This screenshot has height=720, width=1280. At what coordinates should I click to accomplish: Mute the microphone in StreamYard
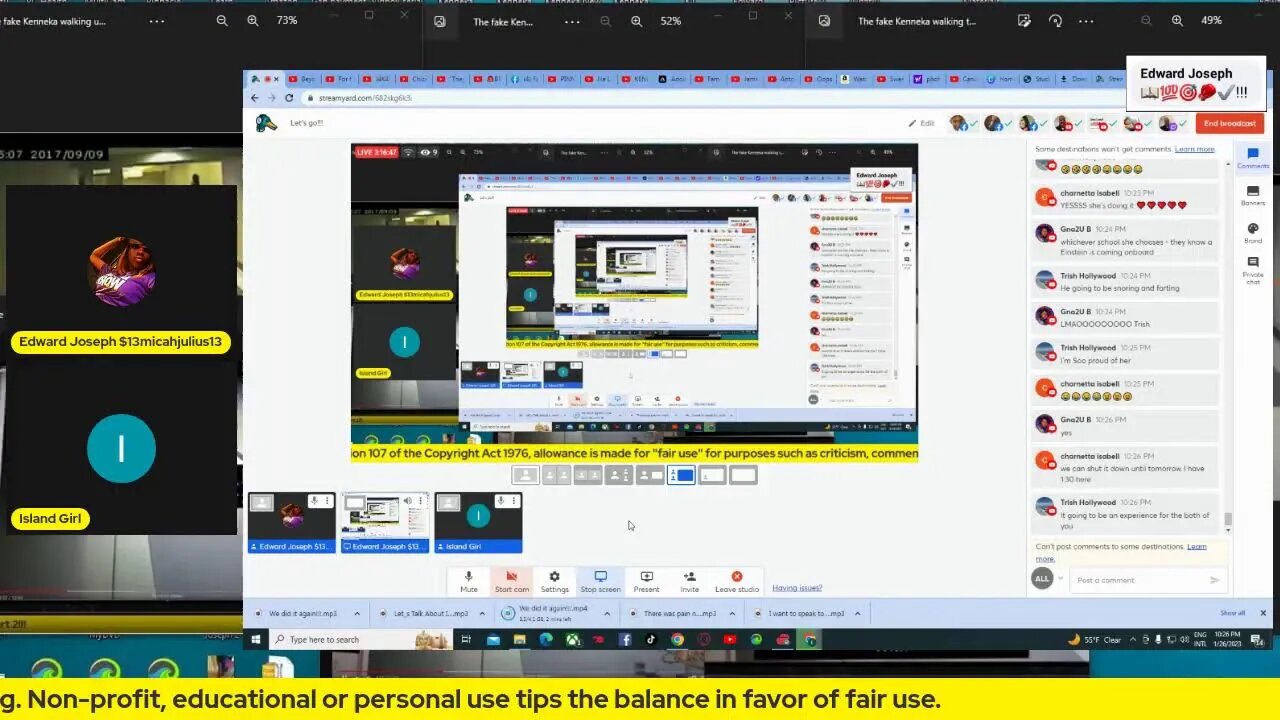[x=468, y=581]
